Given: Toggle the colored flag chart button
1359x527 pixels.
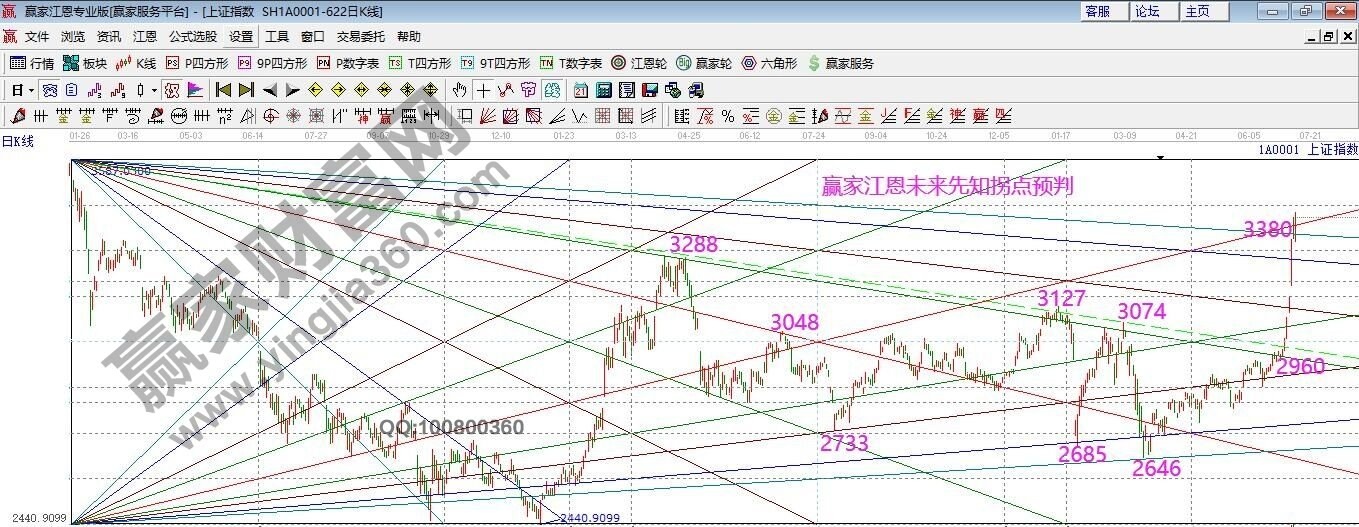Looking at the screenshot, I should point(194,90).
